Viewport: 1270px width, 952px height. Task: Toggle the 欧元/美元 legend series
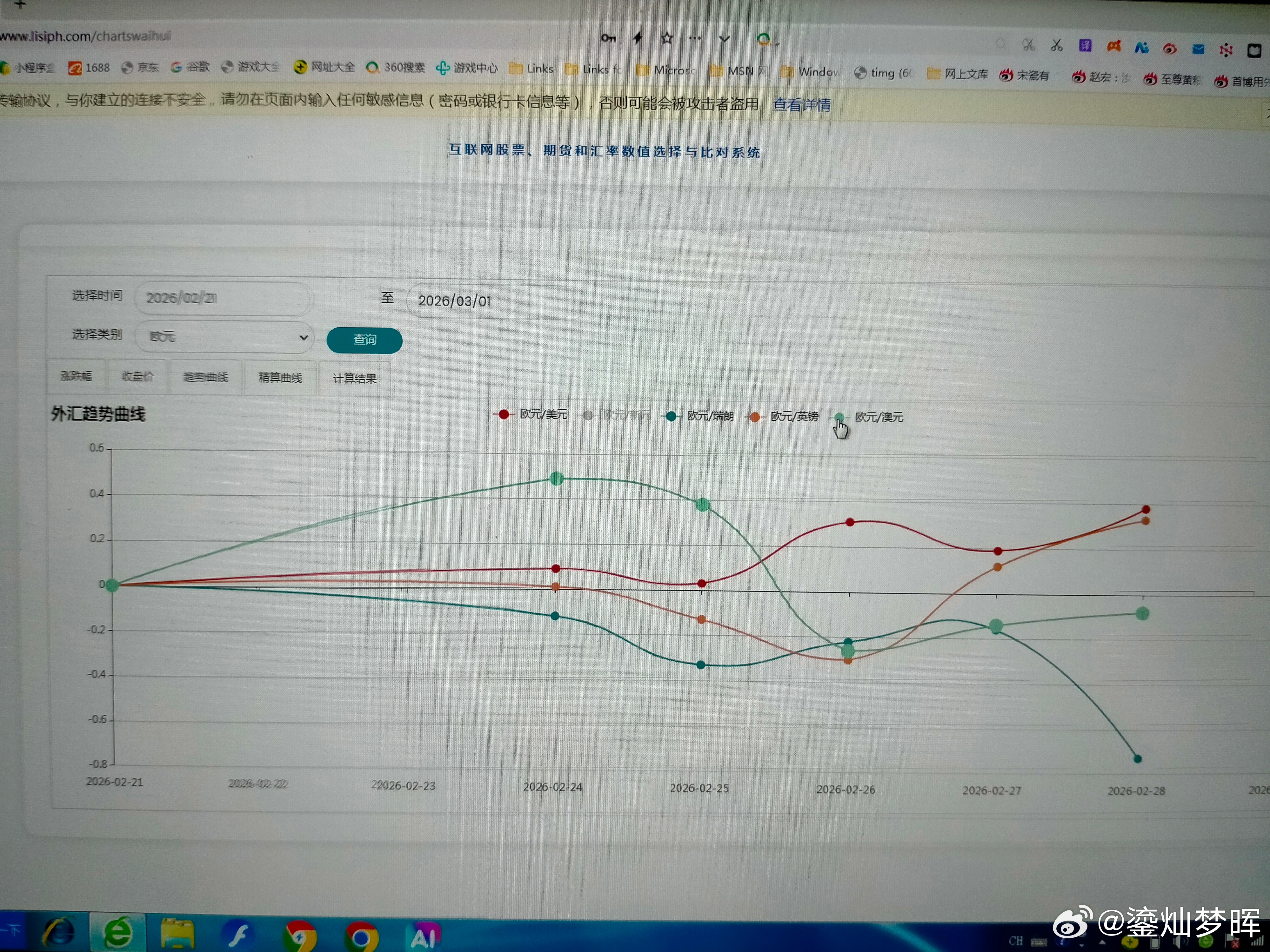coord(543,414)
